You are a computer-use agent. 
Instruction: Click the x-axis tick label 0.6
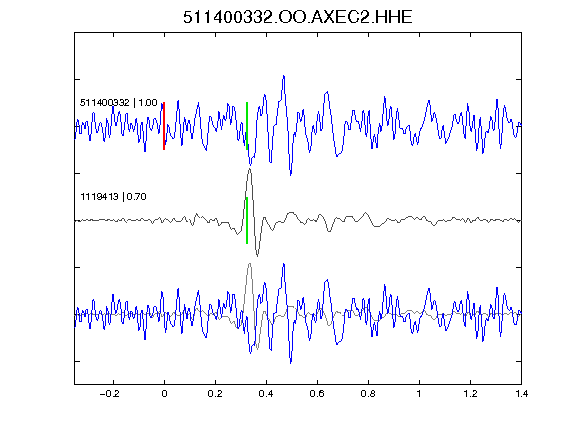(x=317, y=394)
